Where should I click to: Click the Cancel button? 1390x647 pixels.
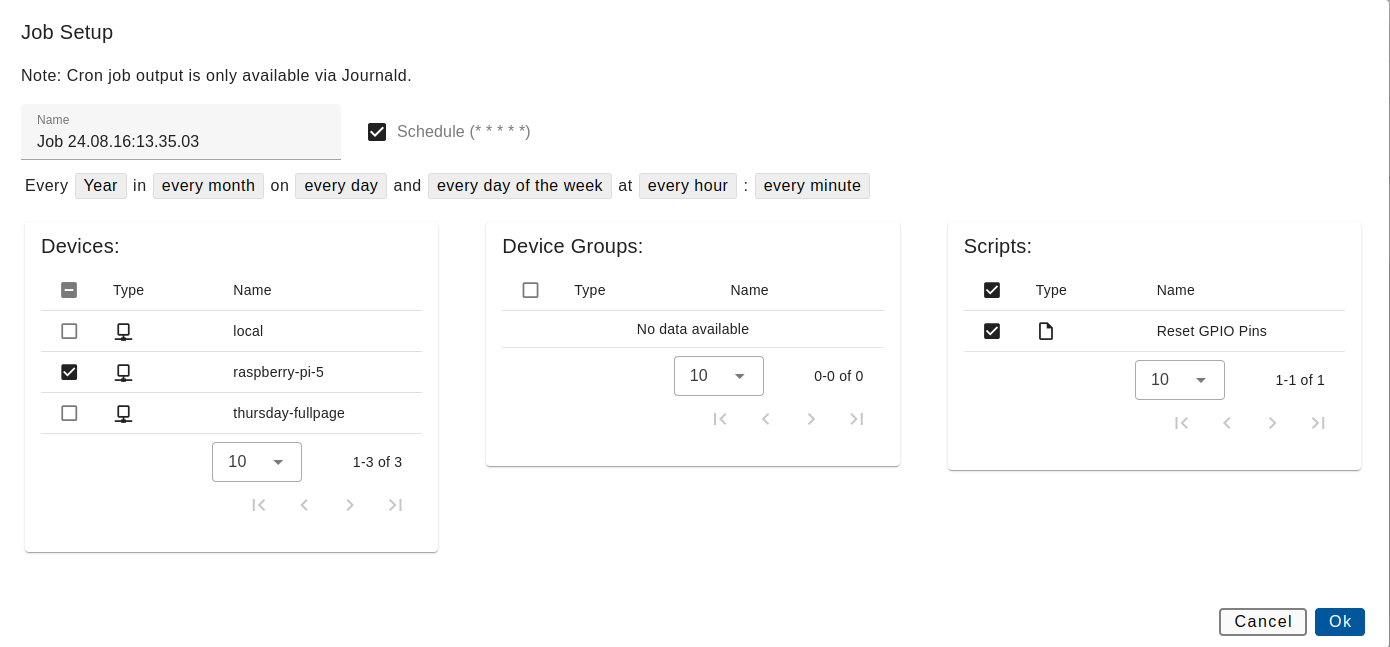coord(1262,621)
